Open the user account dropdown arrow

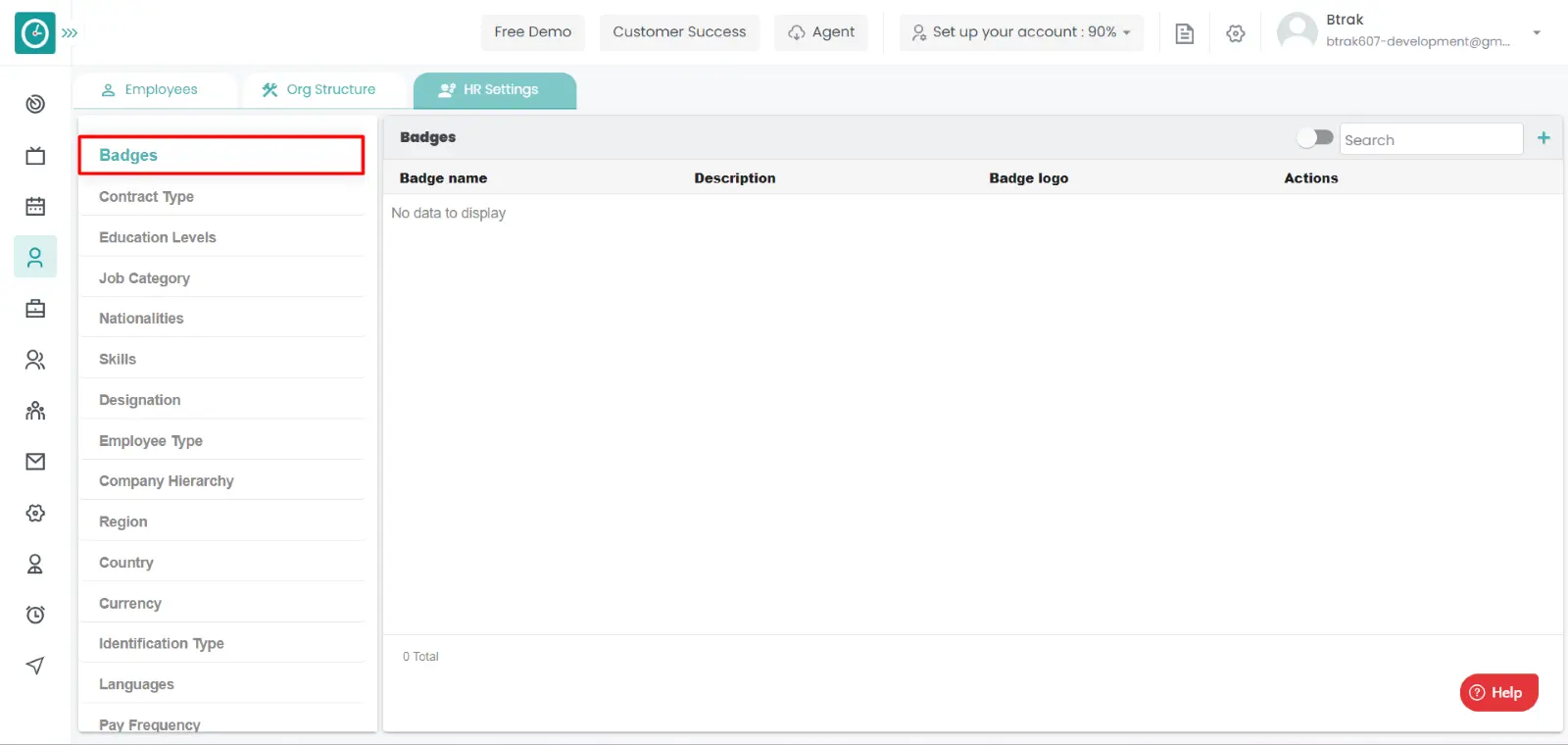tap(1537, 32)
